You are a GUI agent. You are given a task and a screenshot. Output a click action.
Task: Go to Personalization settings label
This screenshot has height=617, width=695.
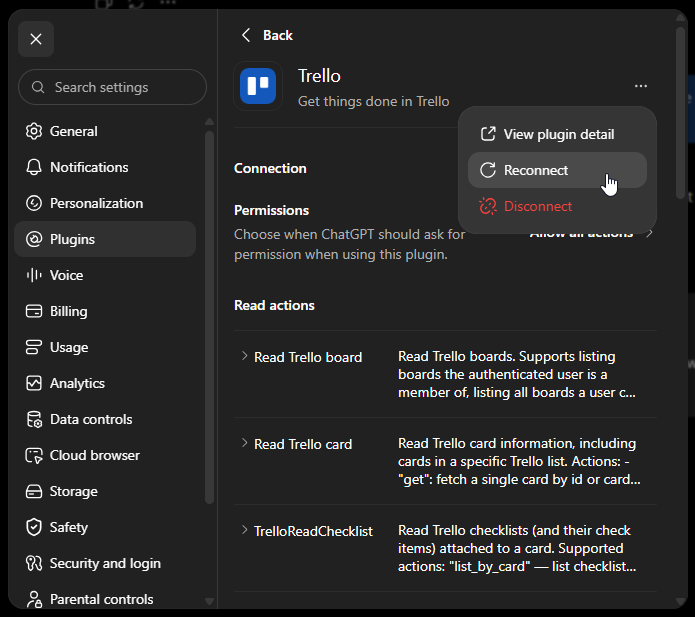(x=96, y=203)
